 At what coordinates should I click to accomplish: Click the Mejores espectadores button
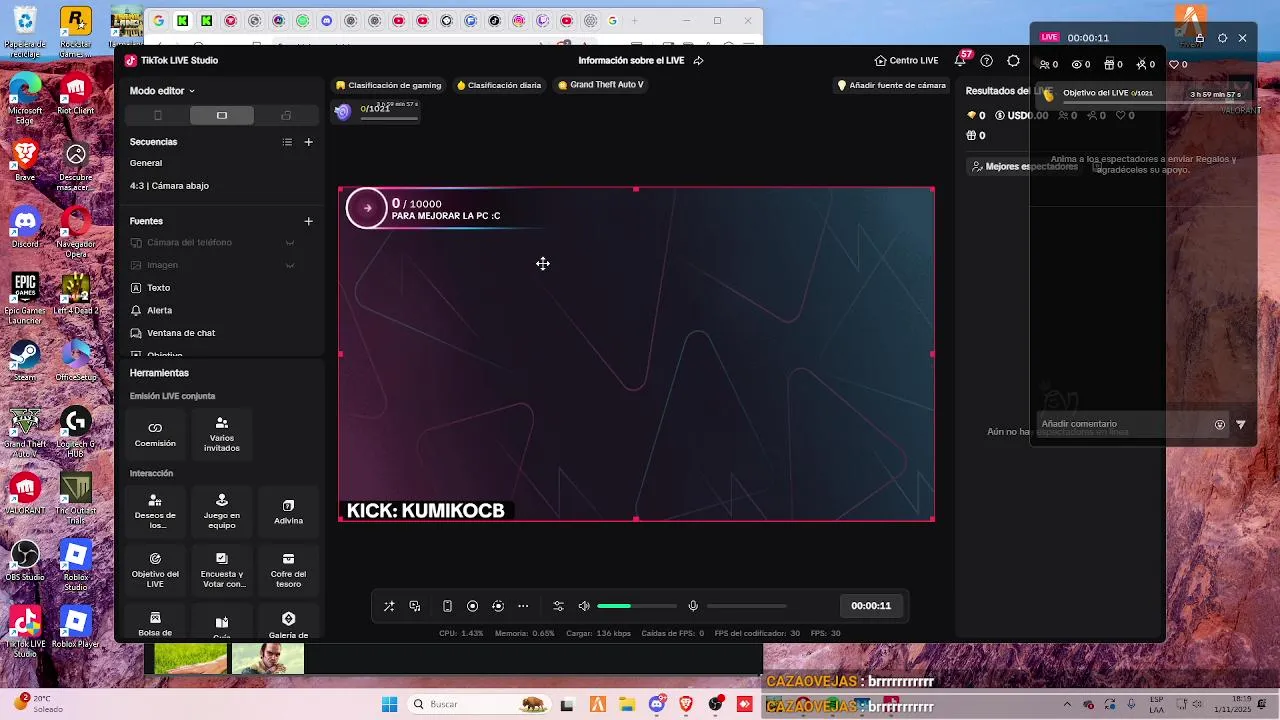tap(1024, 166)
